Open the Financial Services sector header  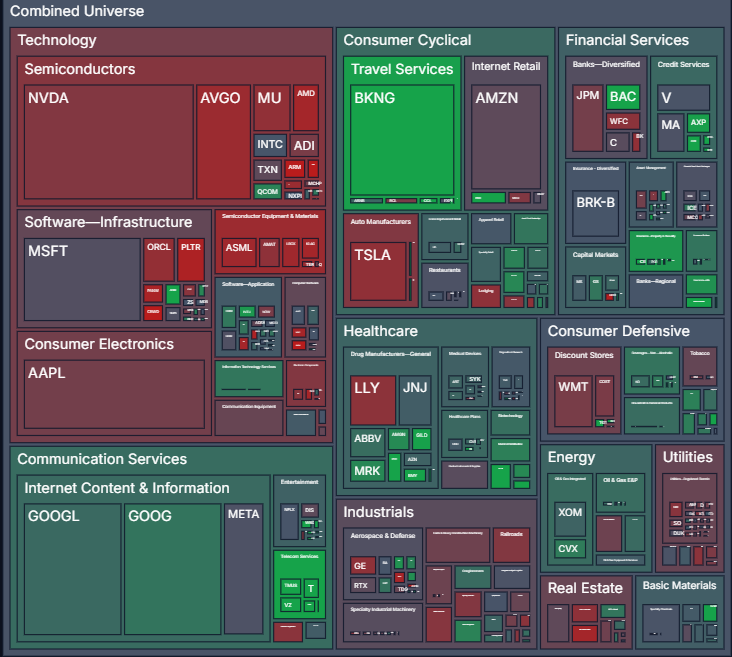tap(627, 40)
